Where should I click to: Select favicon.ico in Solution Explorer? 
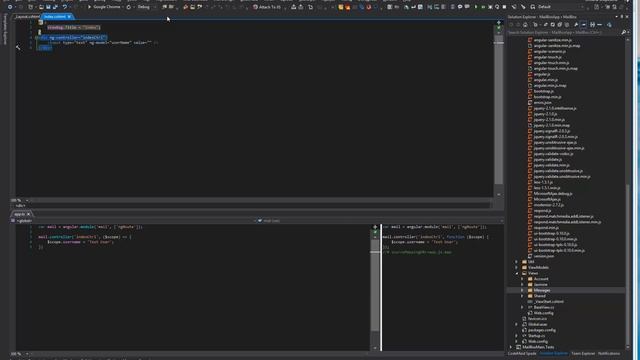point(537,319)
